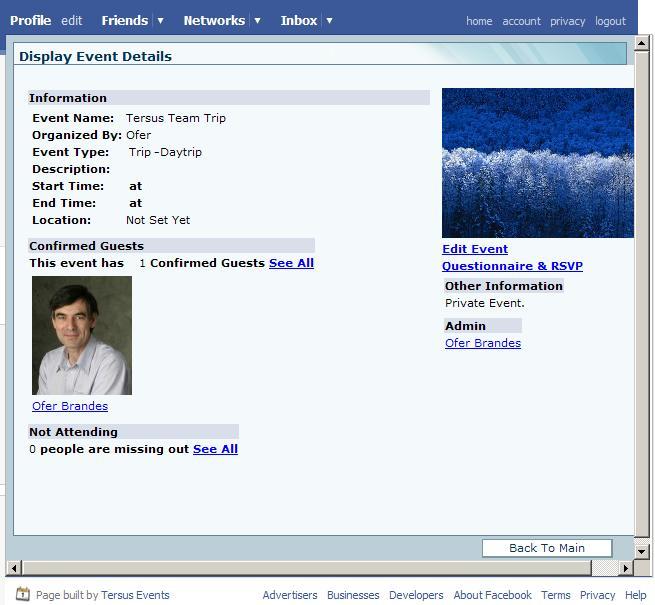Open Ofer Brandes admin link
Image resolution: width=655 pixels, height=605 pixels.
[x=483, y=343]
